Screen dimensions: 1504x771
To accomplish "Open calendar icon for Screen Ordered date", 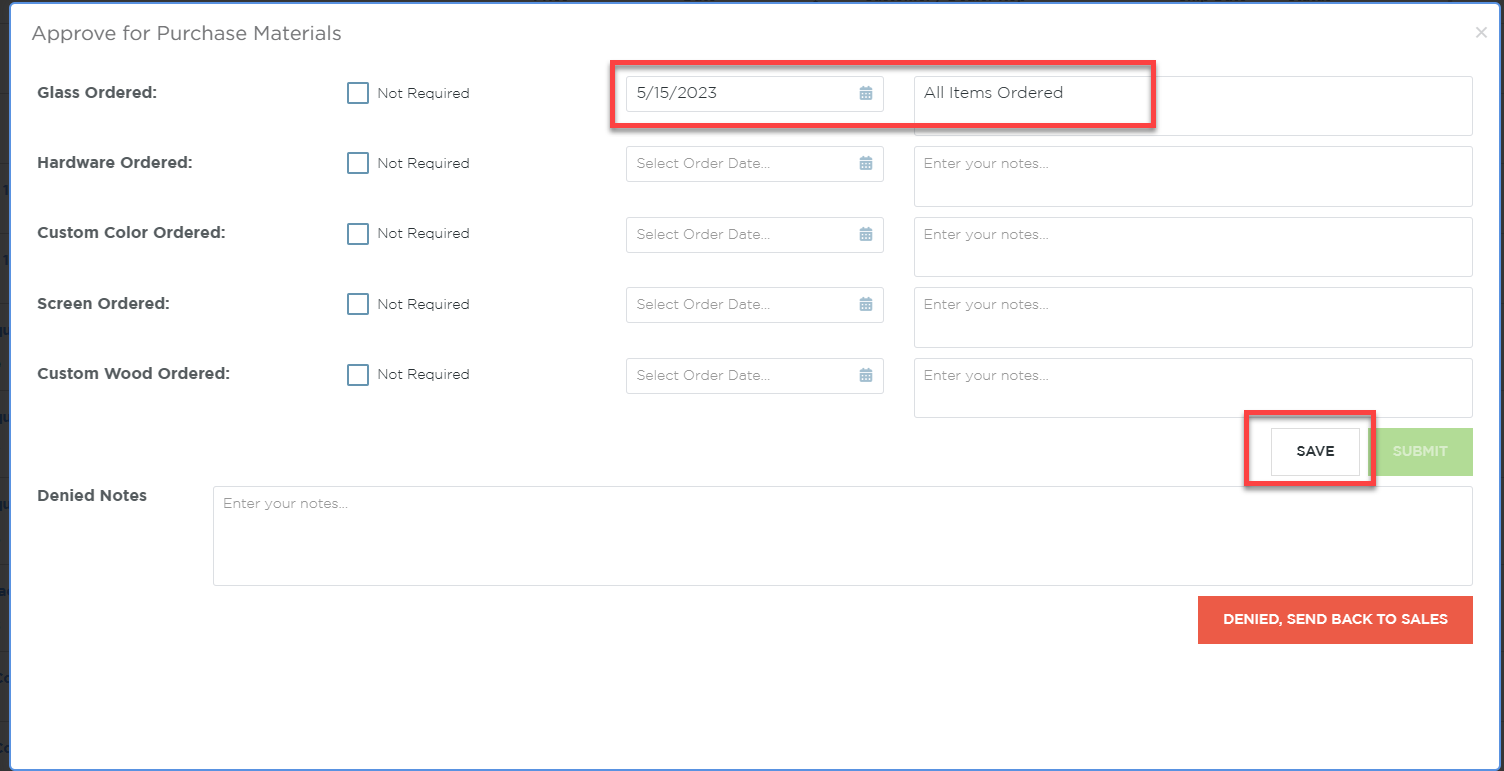I will coord(866,304).
